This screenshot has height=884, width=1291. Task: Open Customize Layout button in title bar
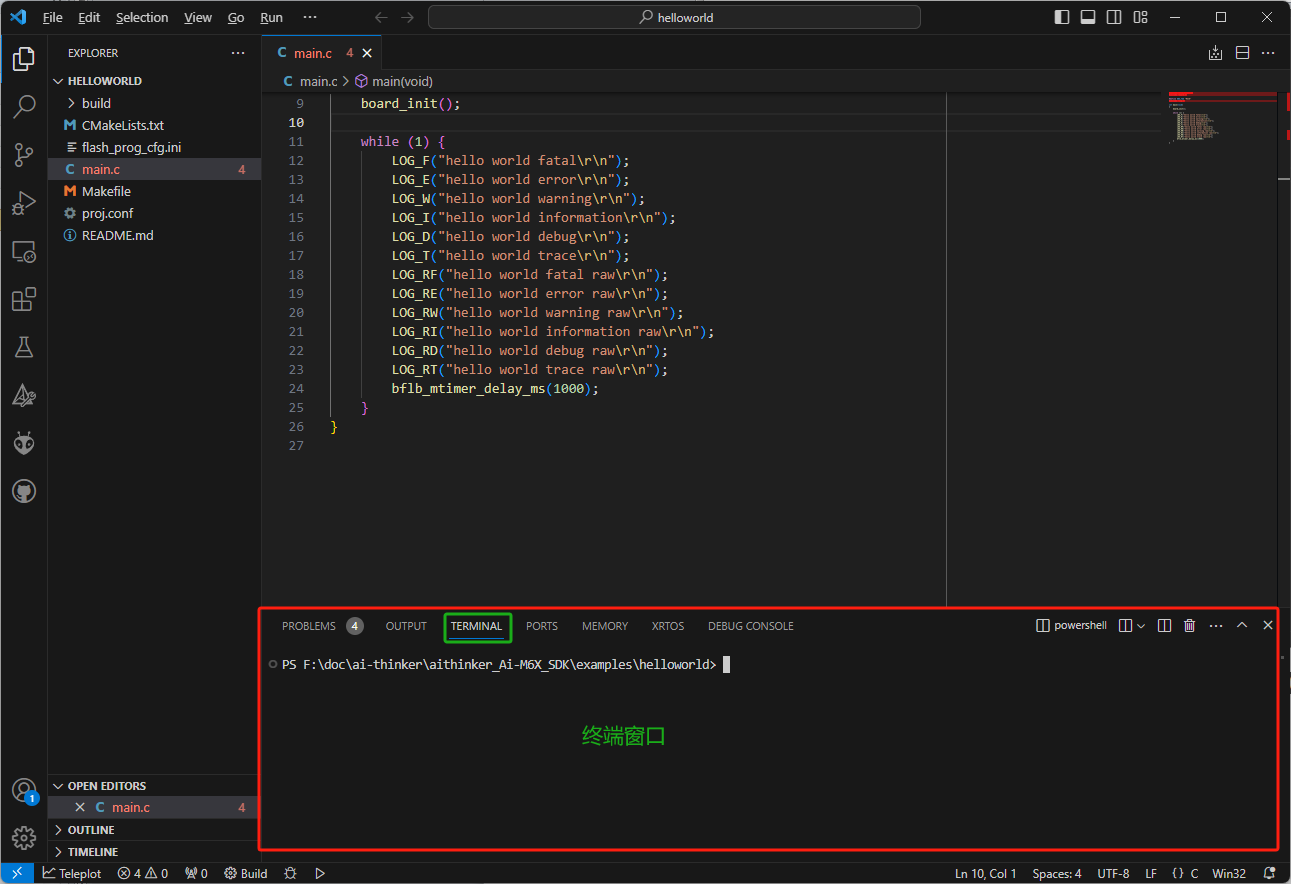click(1141, 17)
